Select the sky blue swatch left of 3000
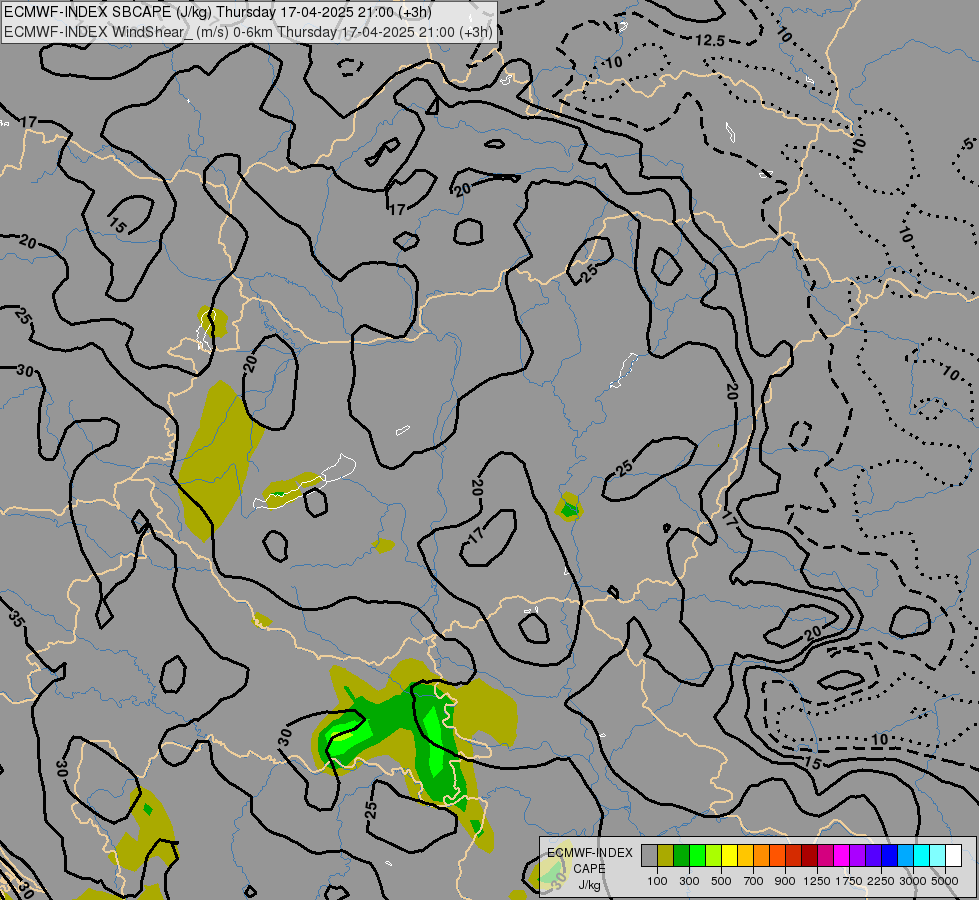 (905, 855)
